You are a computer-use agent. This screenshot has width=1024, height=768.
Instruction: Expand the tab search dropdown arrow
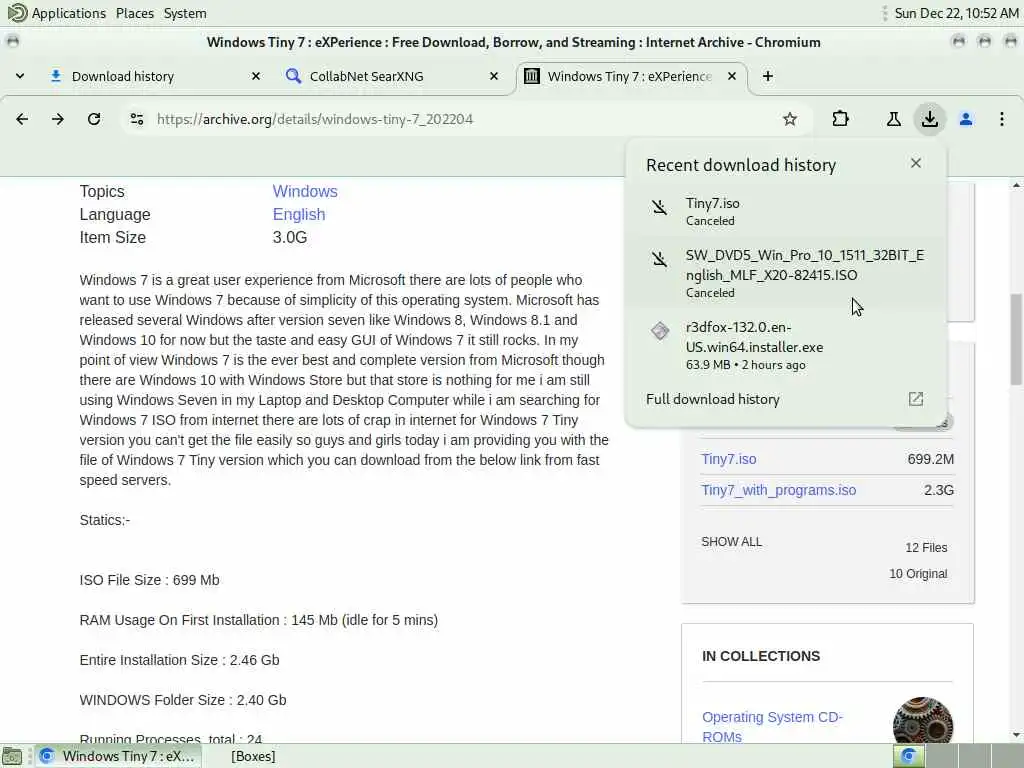click(20, 76)
